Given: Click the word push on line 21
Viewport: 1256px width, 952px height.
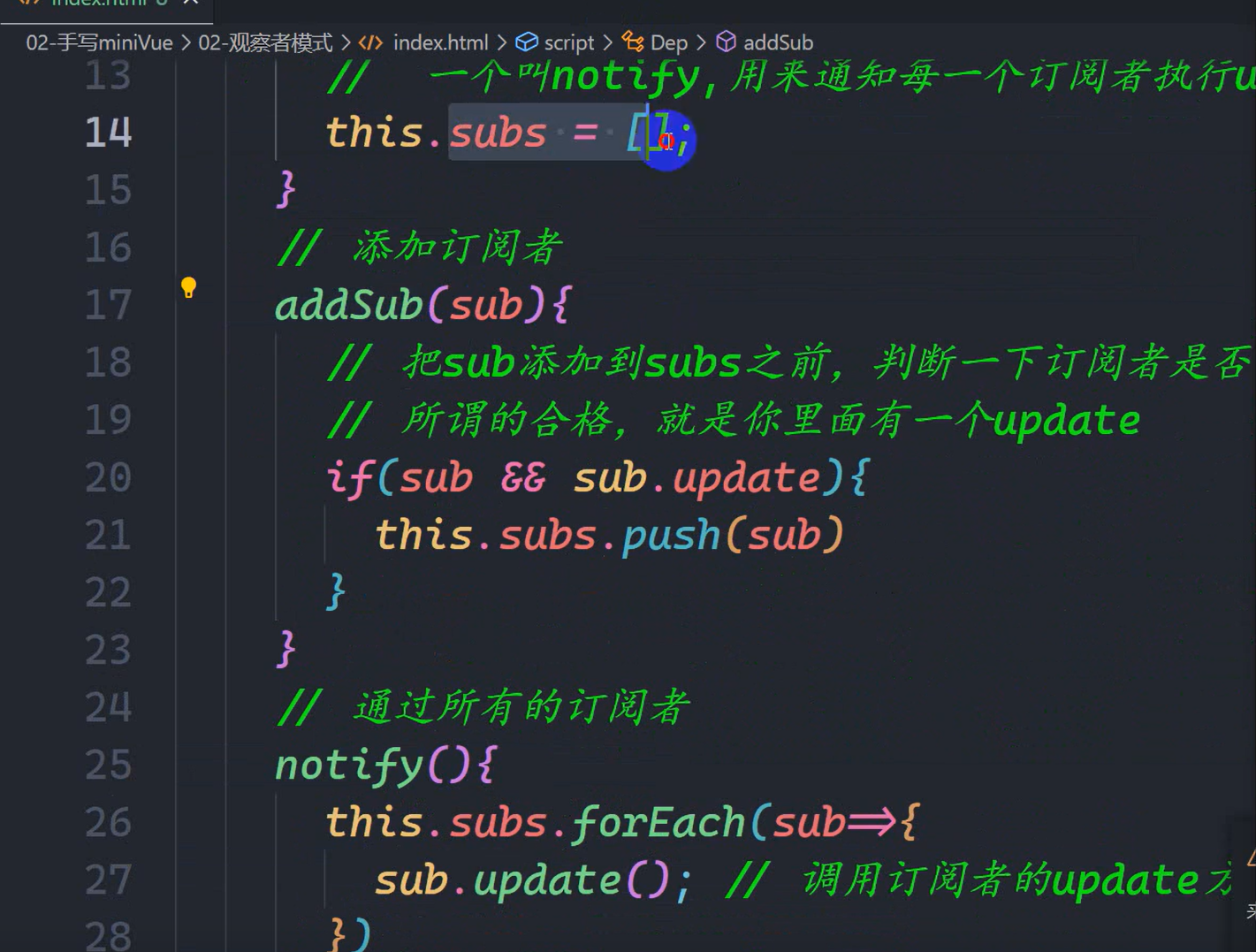Looking at the screenshot, I should 671,536.
